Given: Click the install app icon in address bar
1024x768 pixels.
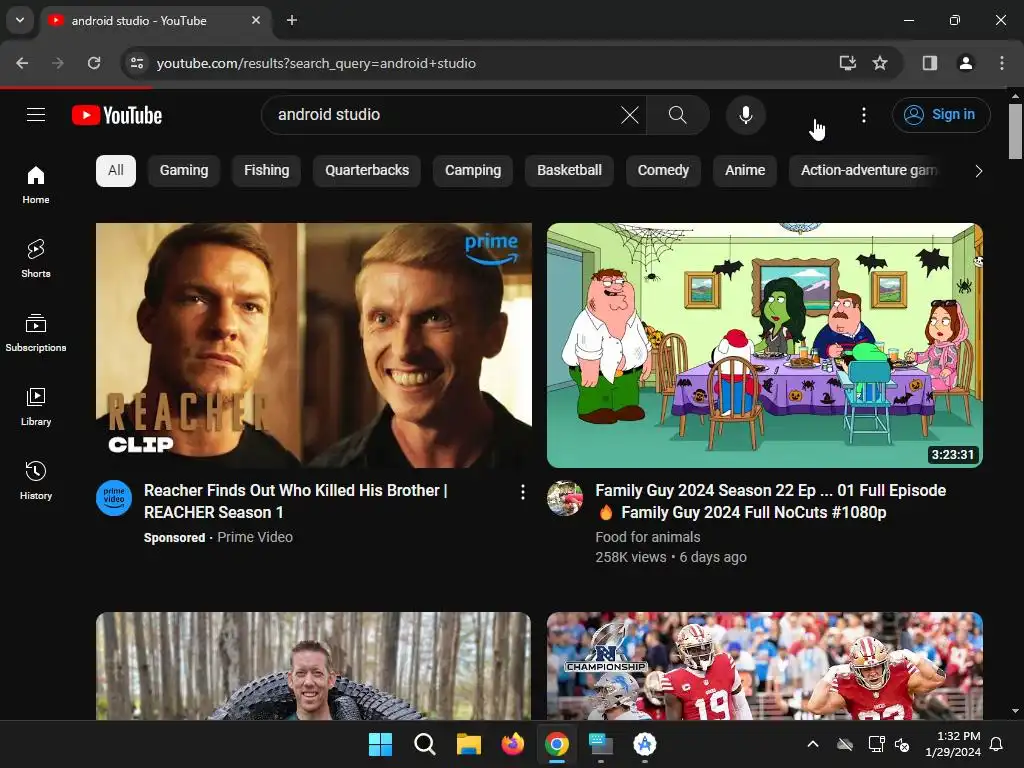Looking at the screenshot, I should click(x=847, y=63).
